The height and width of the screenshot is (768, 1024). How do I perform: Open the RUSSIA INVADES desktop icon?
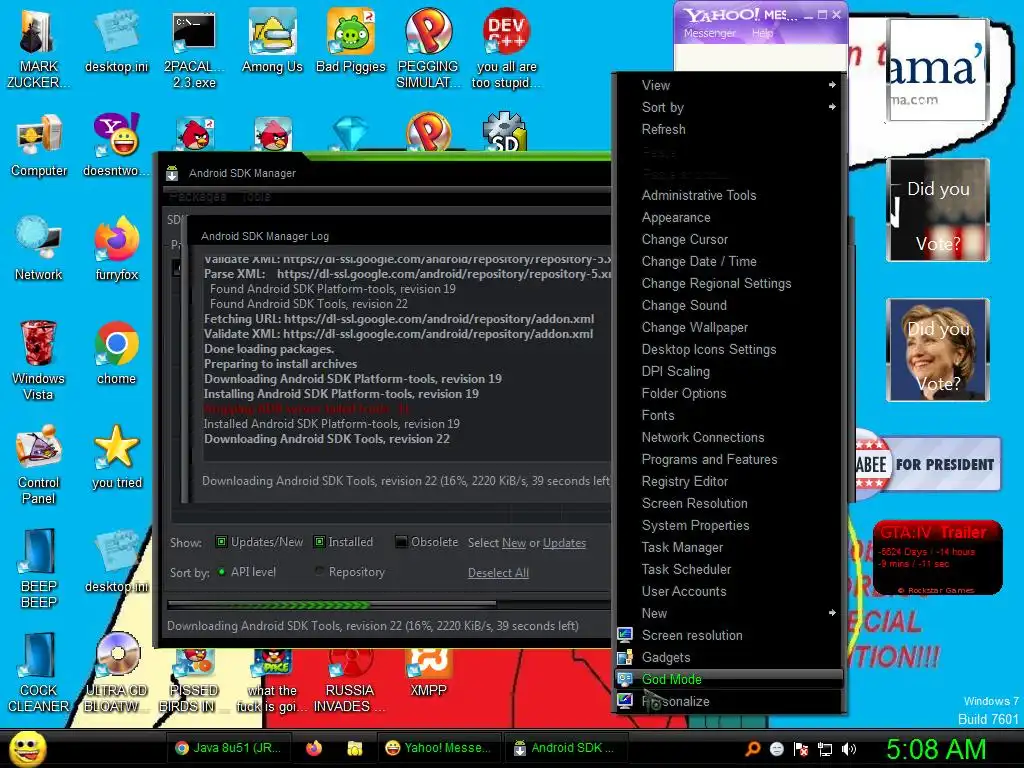tap(350, 682)
